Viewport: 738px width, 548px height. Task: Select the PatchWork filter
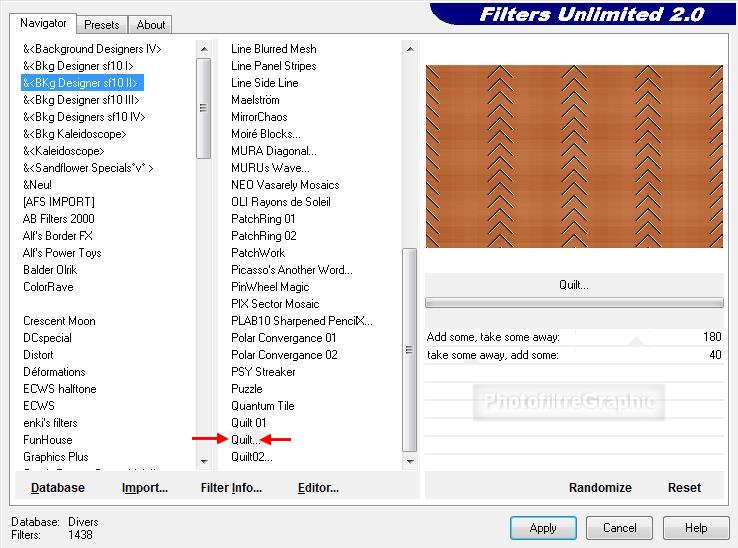pos(258,253)
